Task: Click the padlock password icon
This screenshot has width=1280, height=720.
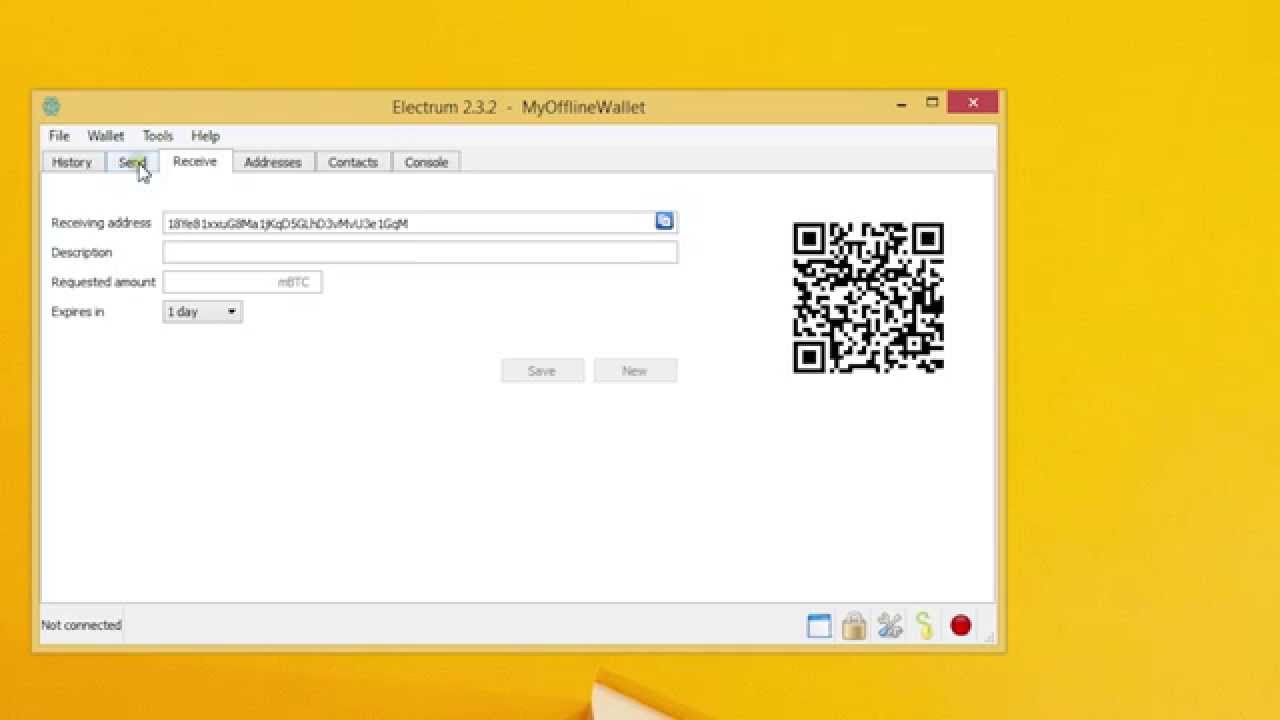Action: coord(854,626)
